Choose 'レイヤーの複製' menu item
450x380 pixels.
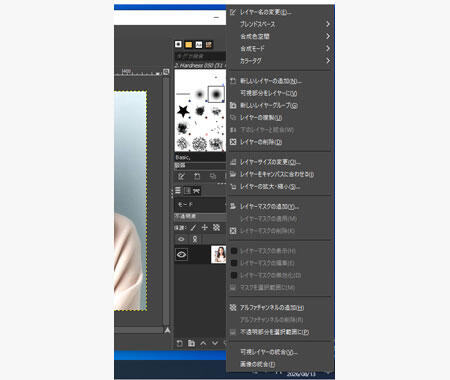pyautogui.click(x=280, y=118)
